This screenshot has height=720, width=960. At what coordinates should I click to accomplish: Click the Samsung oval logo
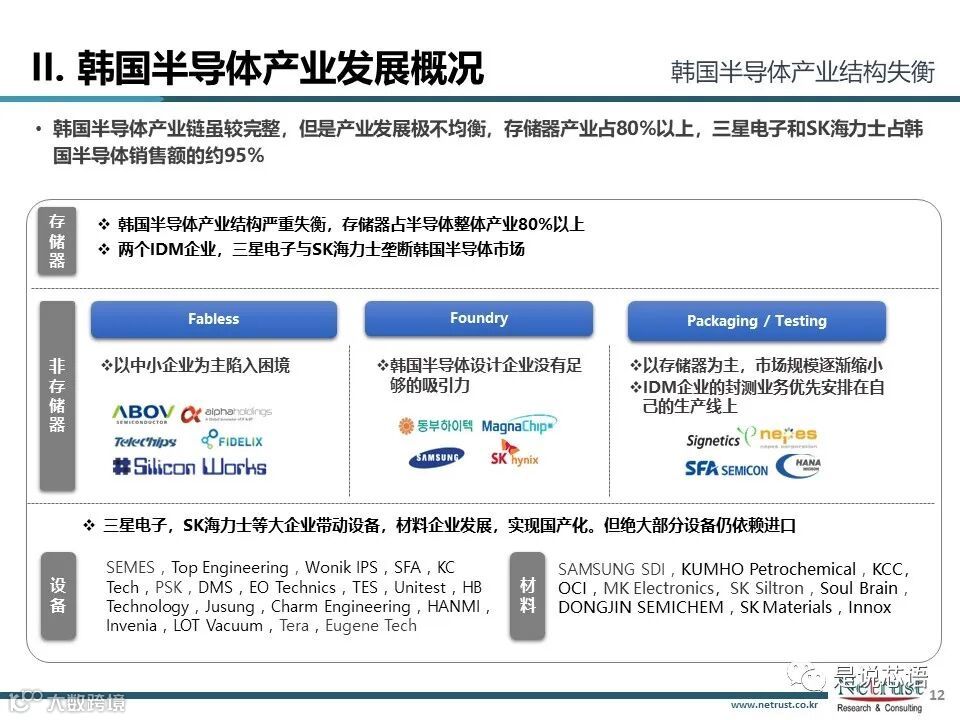437,457
